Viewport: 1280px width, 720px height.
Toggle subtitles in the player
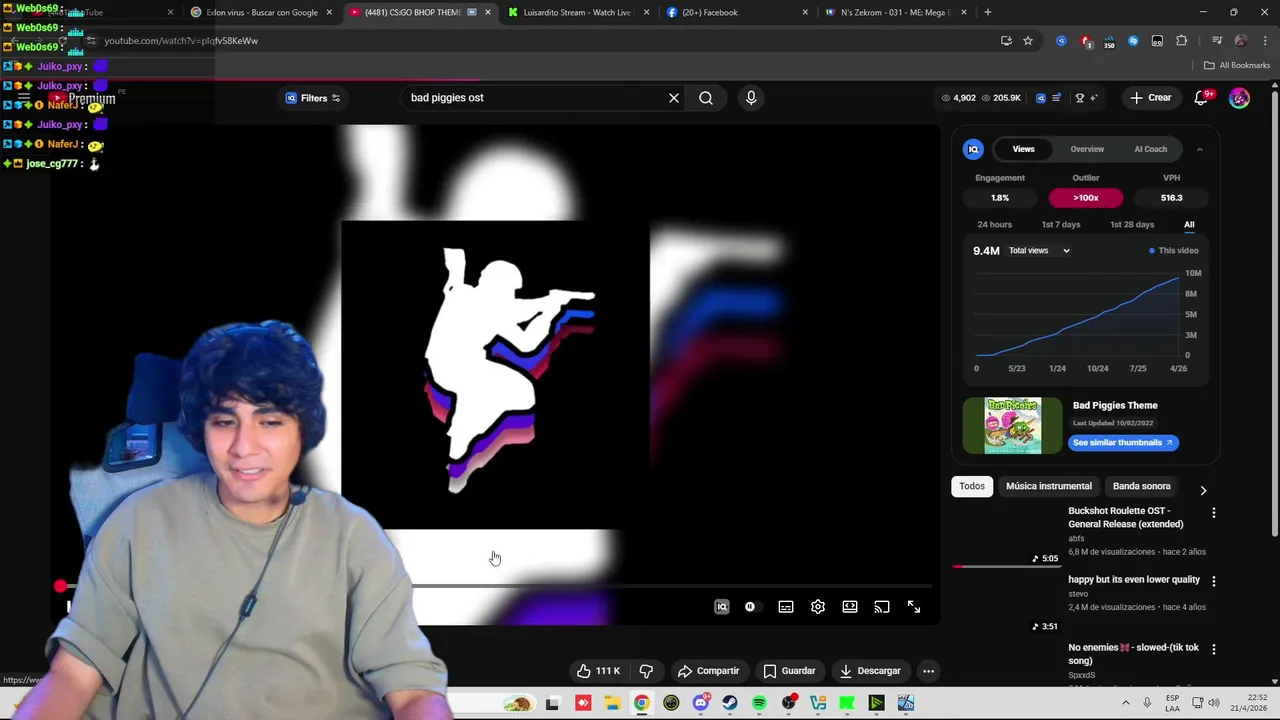pyautogui.click(x=786, y=607)
